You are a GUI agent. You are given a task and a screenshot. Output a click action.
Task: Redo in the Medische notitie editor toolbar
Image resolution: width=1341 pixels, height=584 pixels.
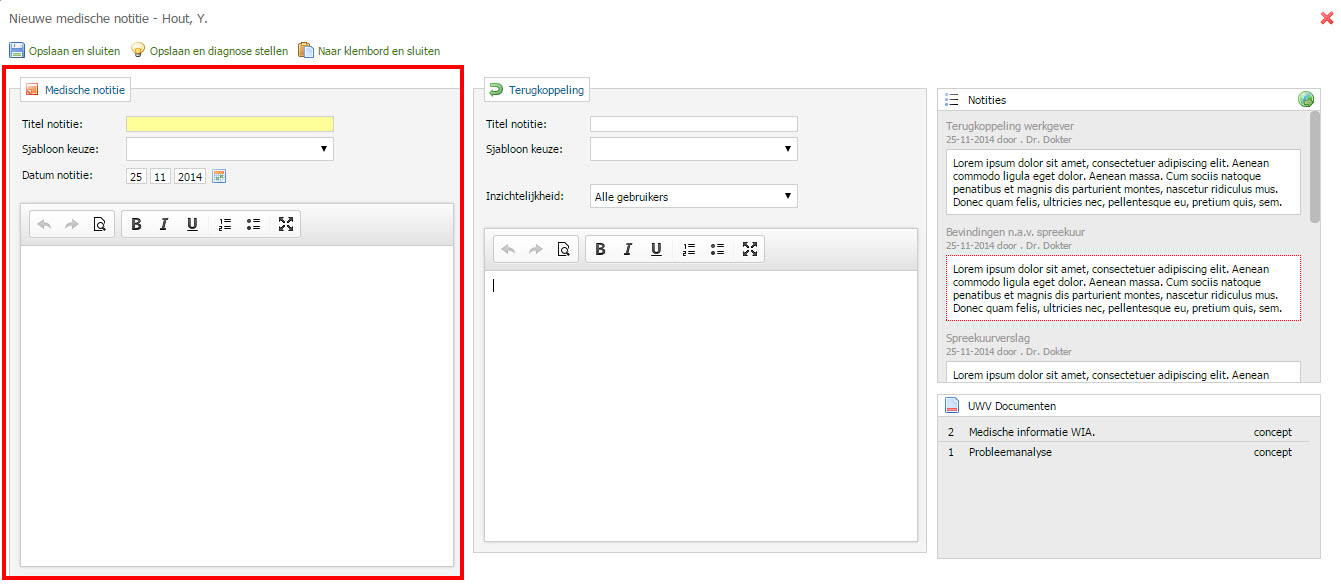[x=72, y=225]
